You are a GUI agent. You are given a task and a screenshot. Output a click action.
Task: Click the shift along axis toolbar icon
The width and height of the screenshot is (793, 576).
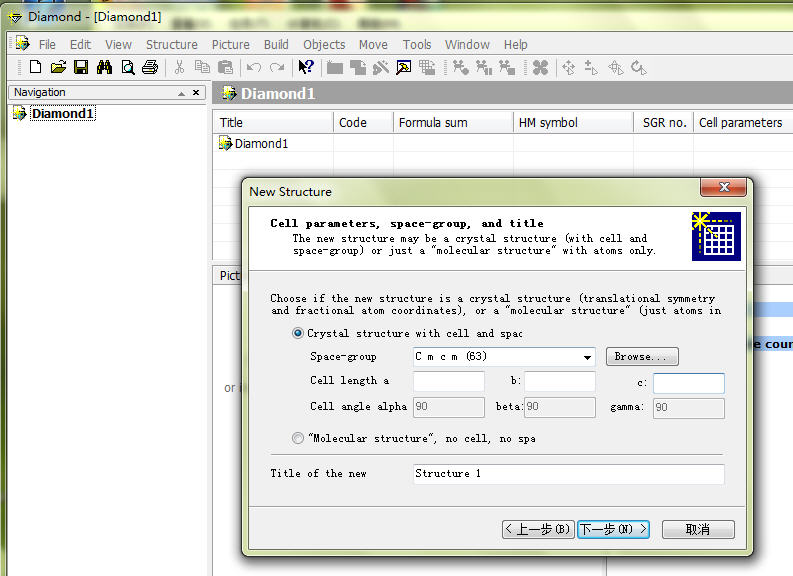591,67
